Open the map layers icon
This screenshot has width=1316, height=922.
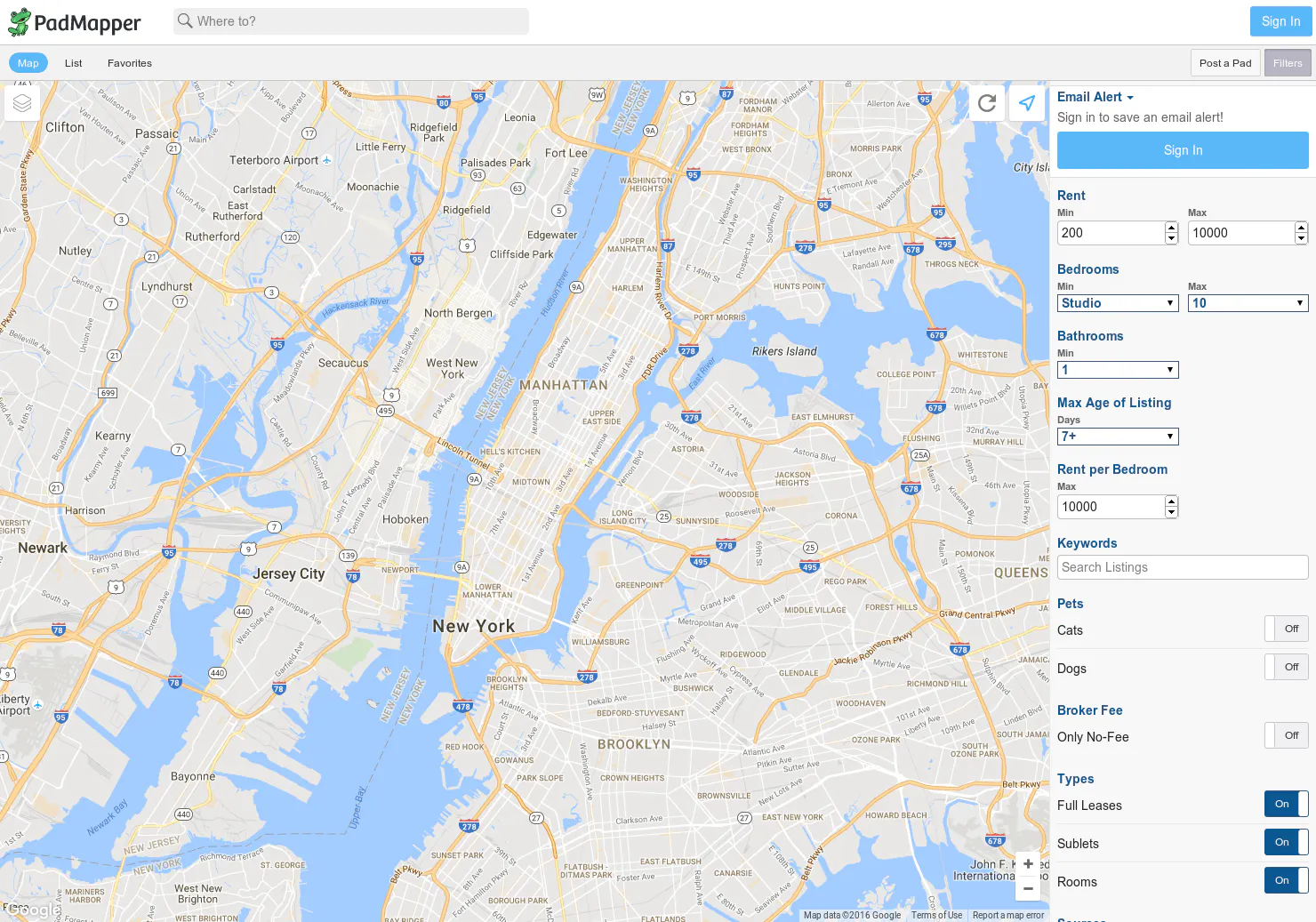pos(22,103)
